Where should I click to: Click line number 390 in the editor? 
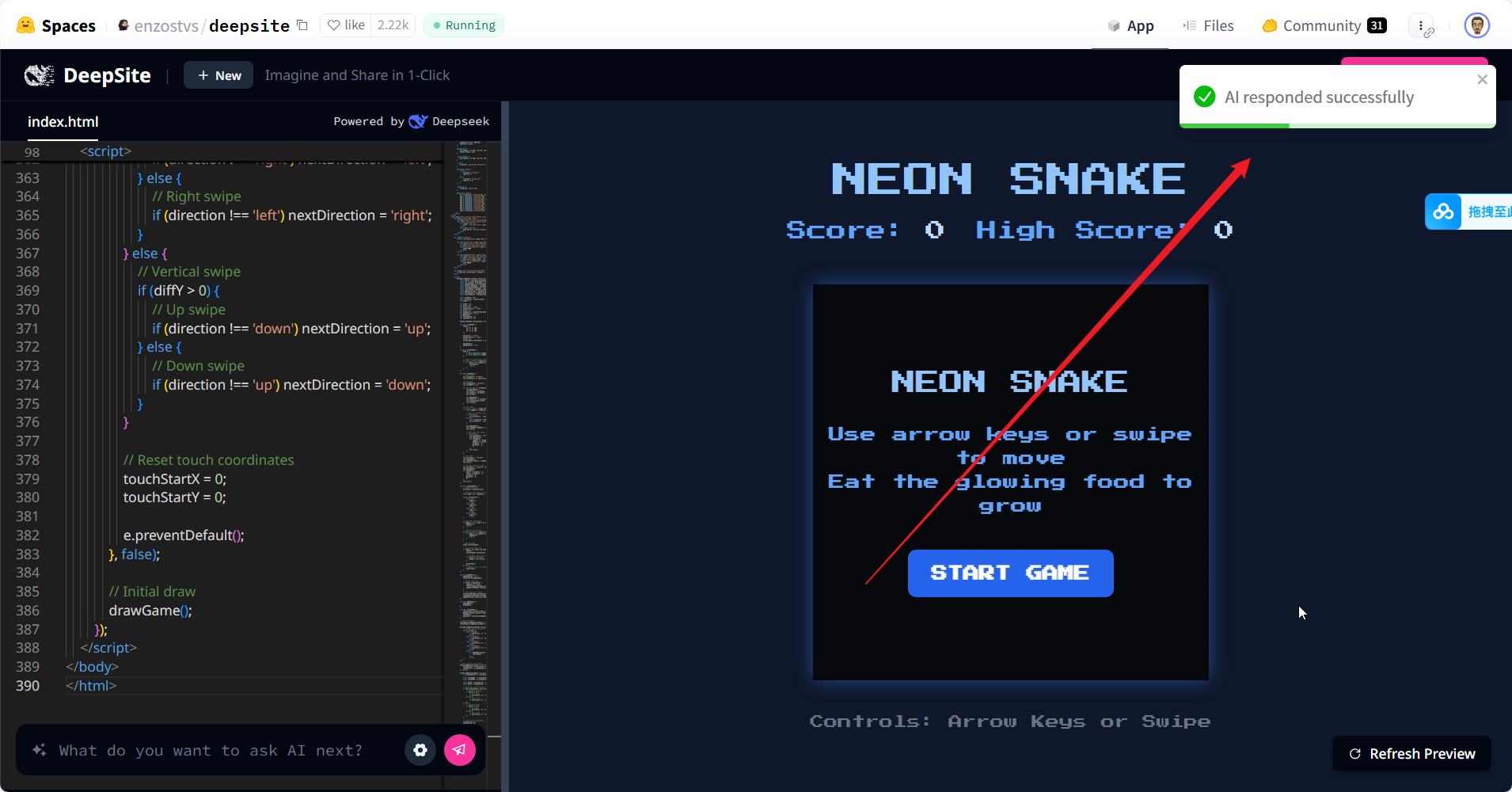point(28,686)
